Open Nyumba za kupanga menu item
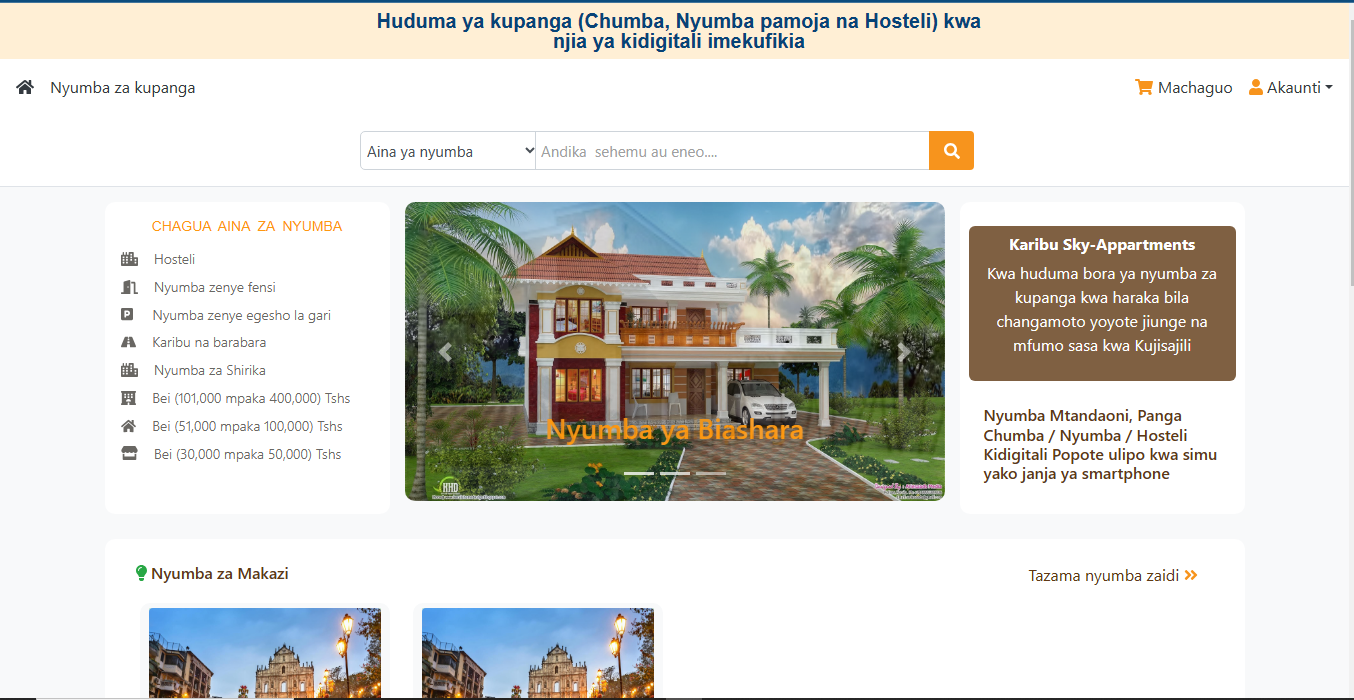The image size is (1354, 700). [123, 88]
